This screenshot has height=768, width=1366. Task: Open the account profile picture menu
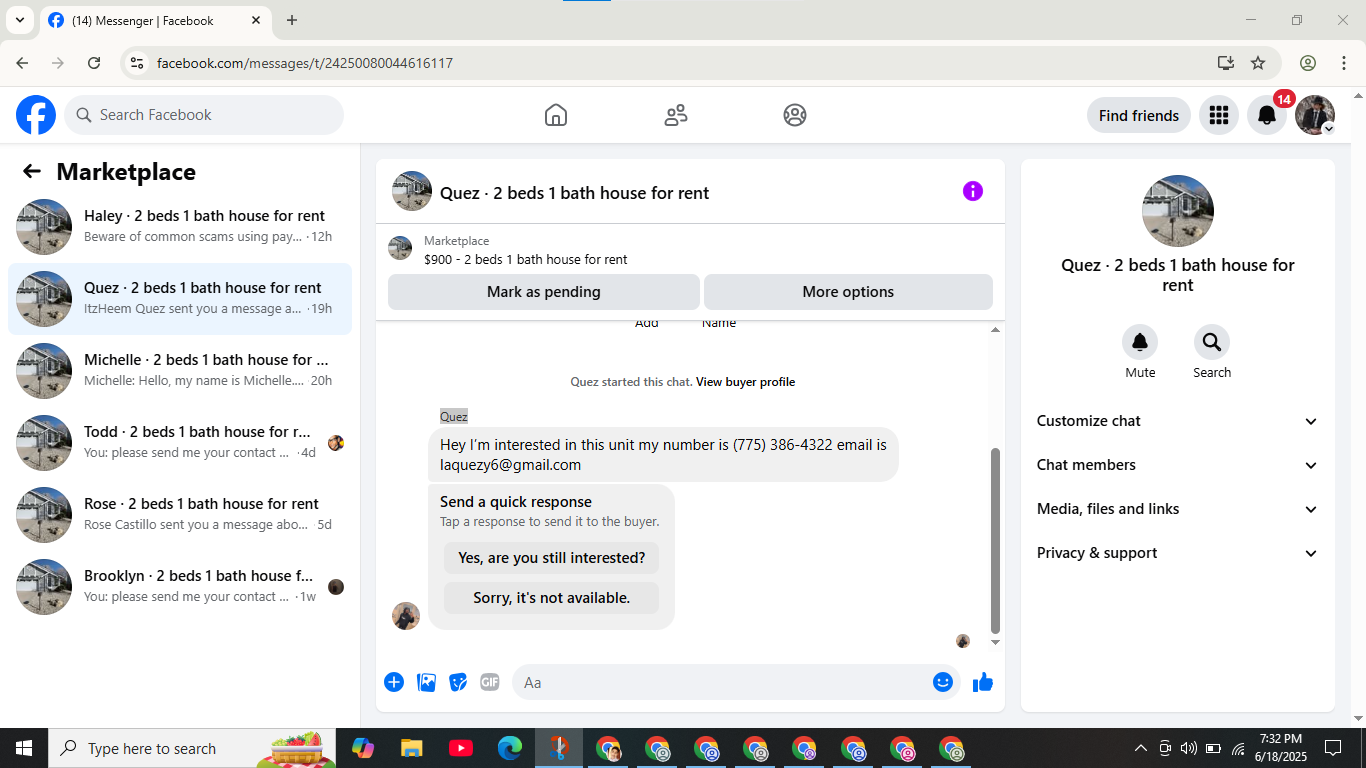(x=1315, y=115)
